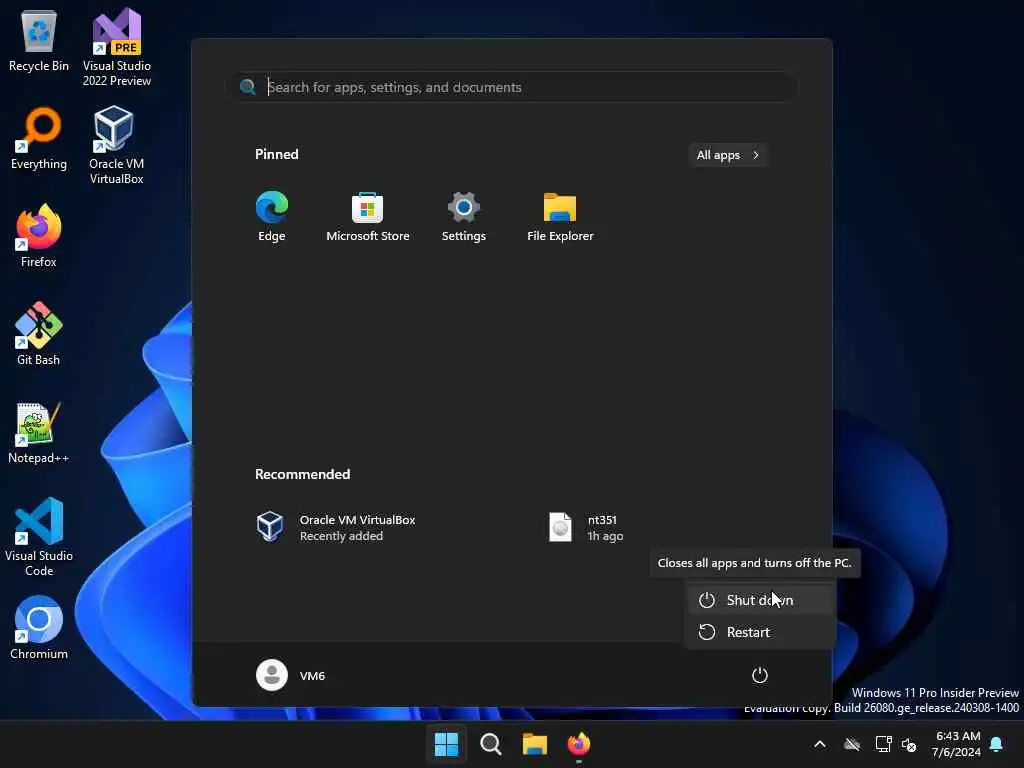Viewport: 1024px width, 768px height.
Task: Select the Everything desktop shortcut
Action: pyautogui.click(x=39, y=138)
